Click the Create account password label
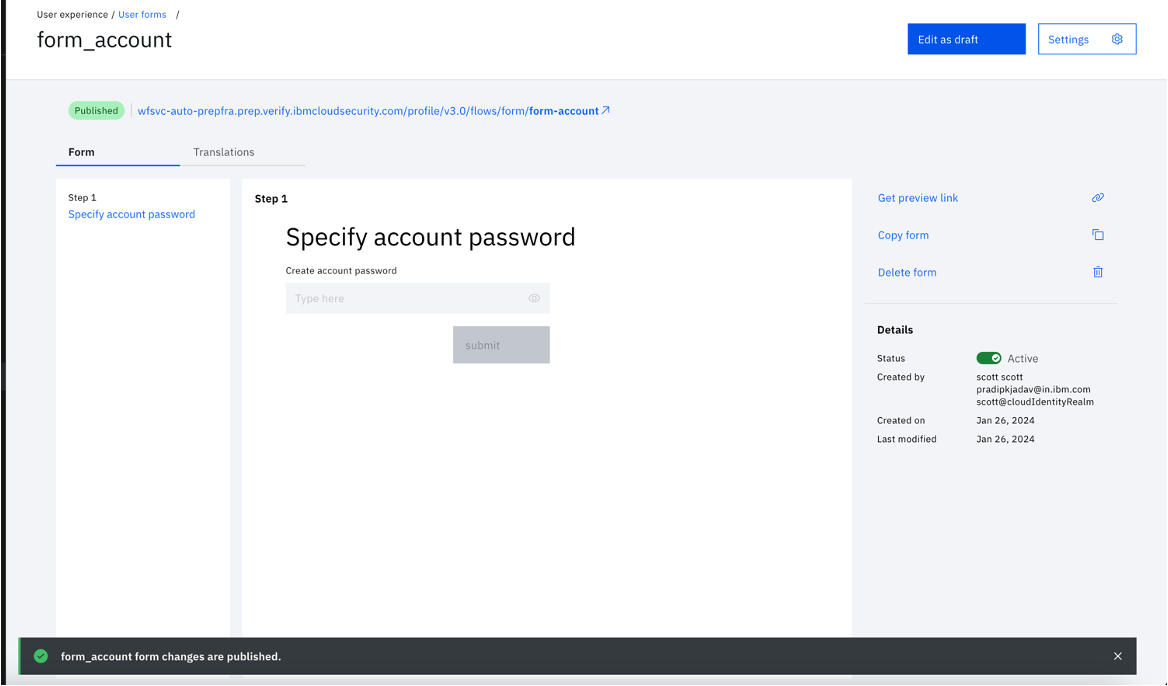 click(x=341, y=270)
